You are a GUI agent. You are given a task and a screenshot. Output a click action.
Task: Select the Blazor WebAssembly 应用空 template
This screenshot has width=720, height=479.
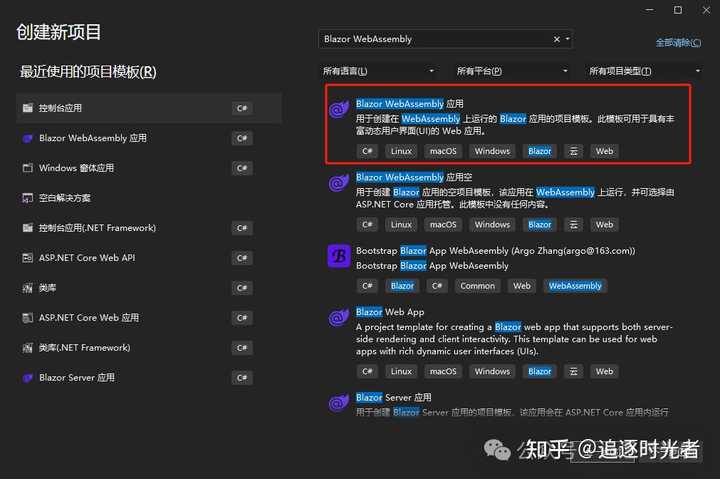[414, 177]
